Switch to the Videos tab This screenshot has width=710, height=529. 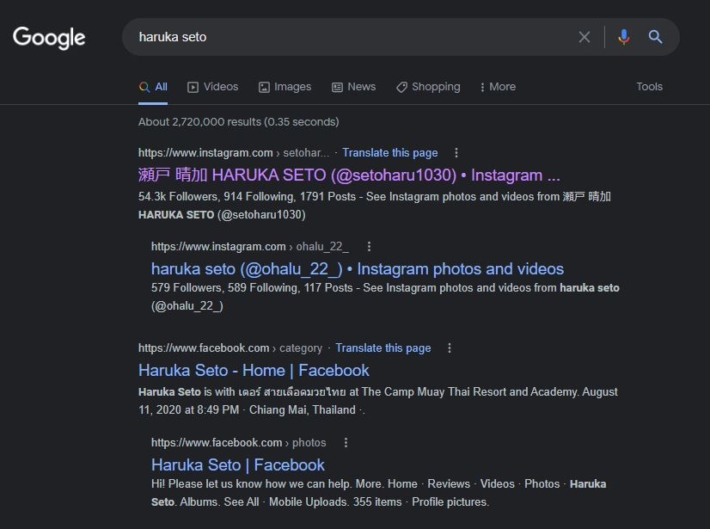[x=213, y=87]
